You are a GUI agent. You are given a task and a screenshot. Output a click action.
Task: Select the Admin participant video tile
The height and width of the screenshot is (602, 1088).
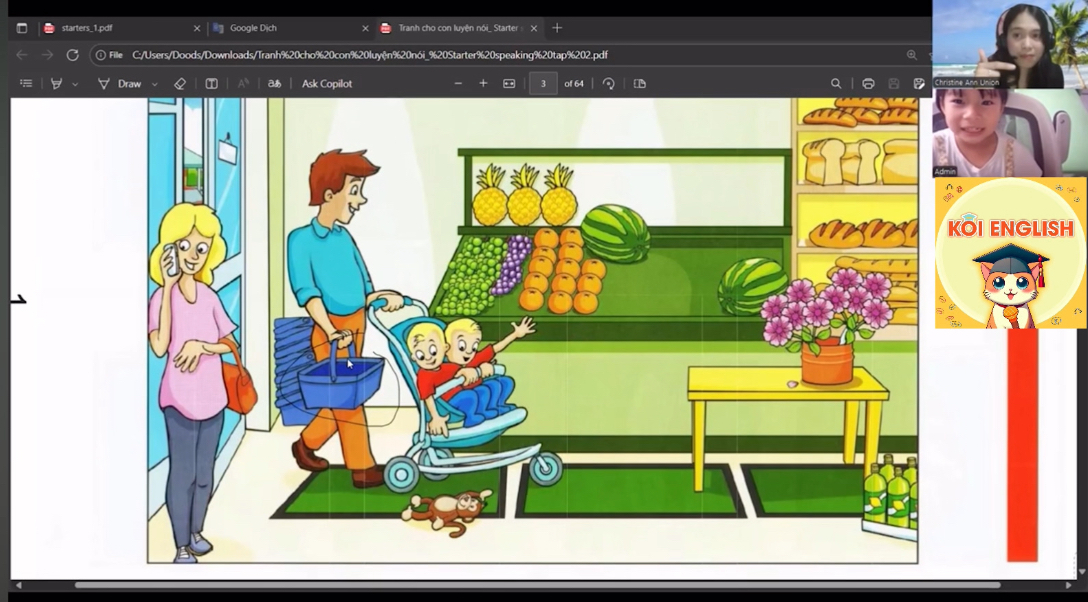click(x=1010, y=133)
